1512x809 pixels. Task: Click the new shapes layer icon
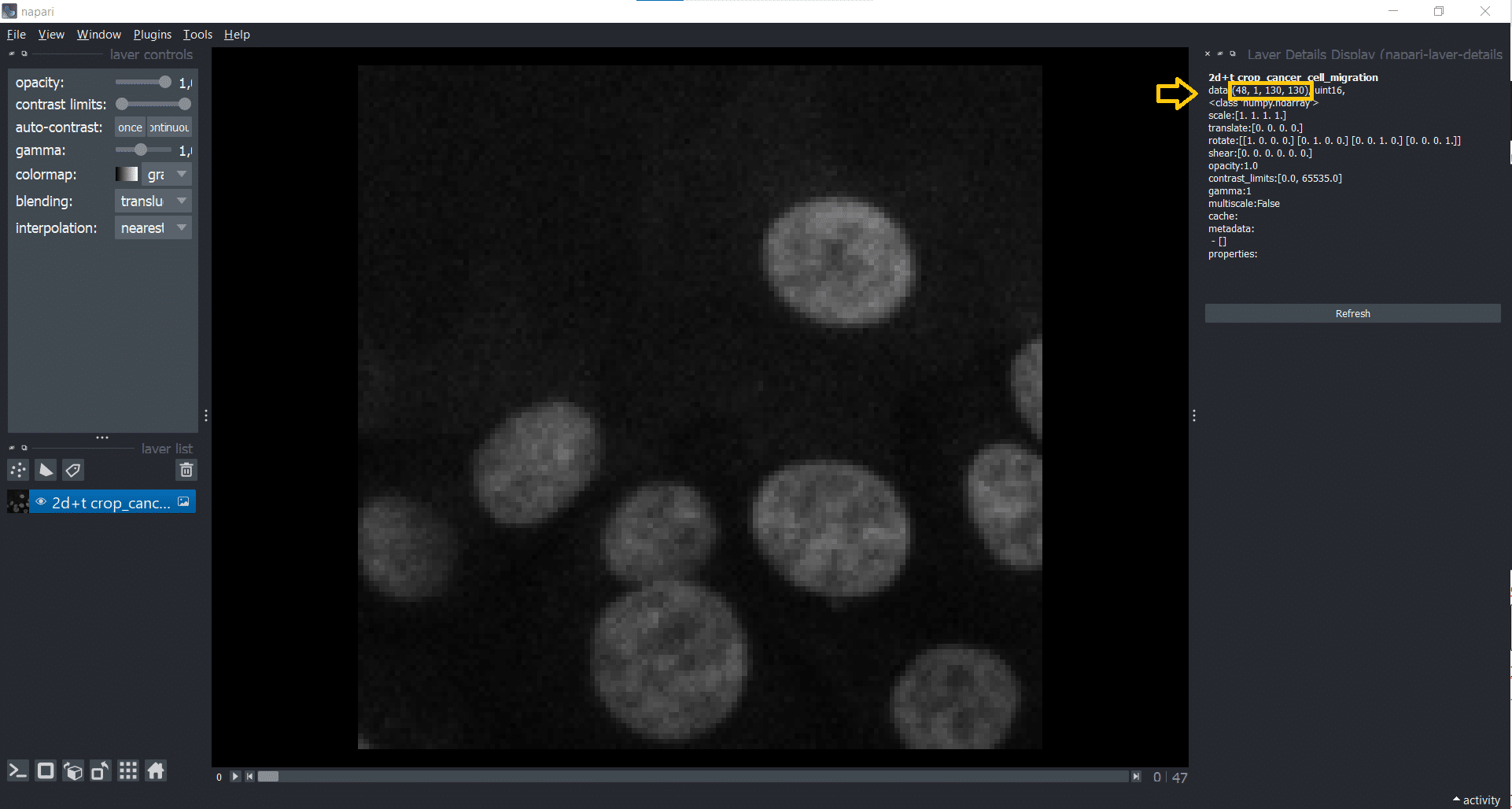click(46, 471)
